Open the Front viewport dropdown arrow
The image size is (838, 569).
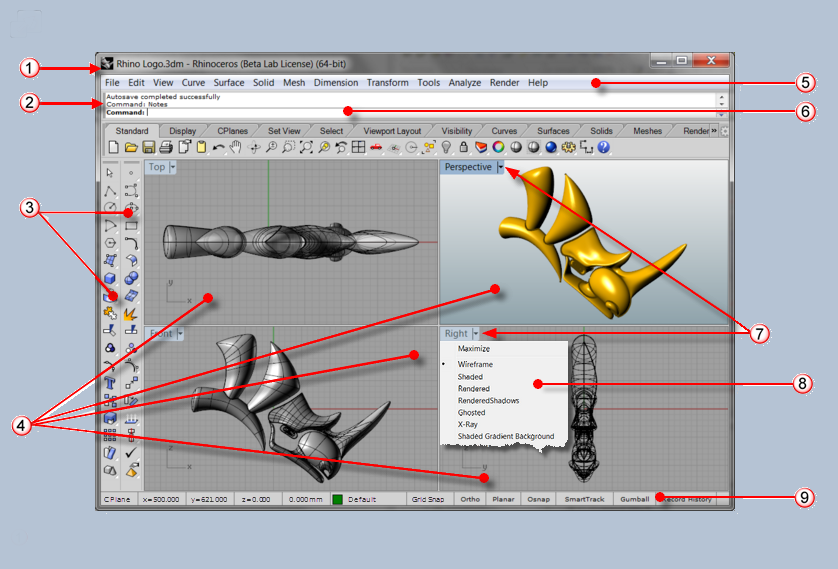(180, 334)
